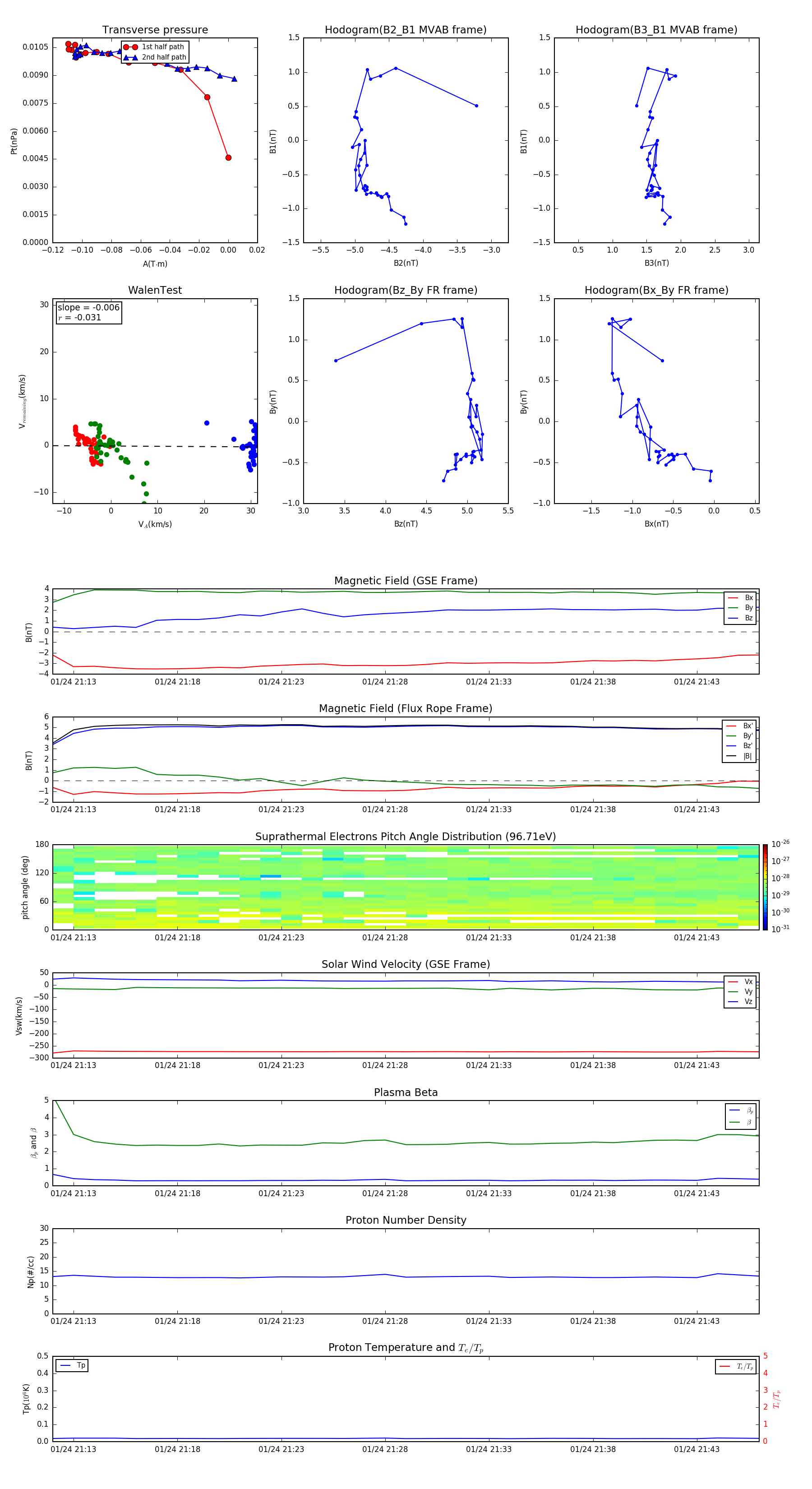Click the 'Pt(nPa)' axis label
Viewport: 812px width, 1489px height.
point(14,140)
